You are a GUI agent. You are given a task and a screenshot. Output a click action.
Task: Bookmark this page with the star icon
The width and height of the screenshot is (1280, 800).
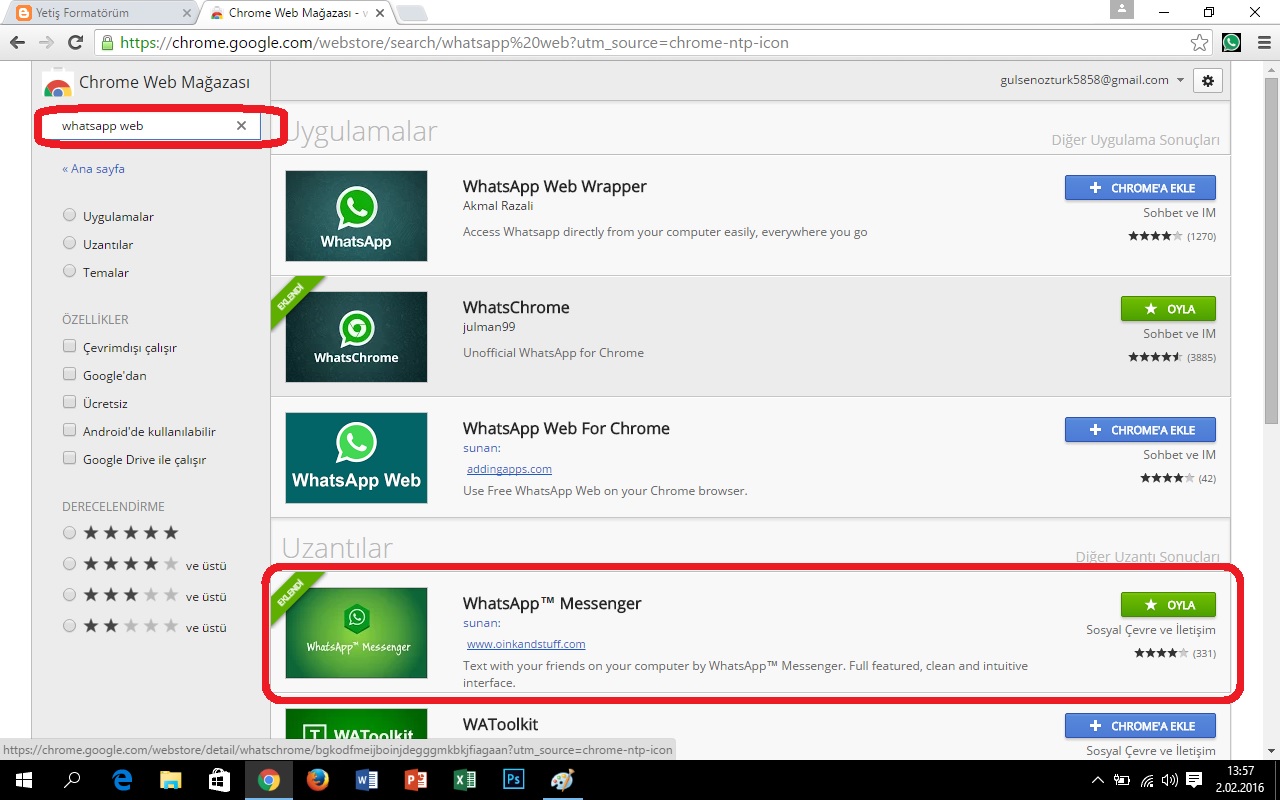coord(1199,43)
